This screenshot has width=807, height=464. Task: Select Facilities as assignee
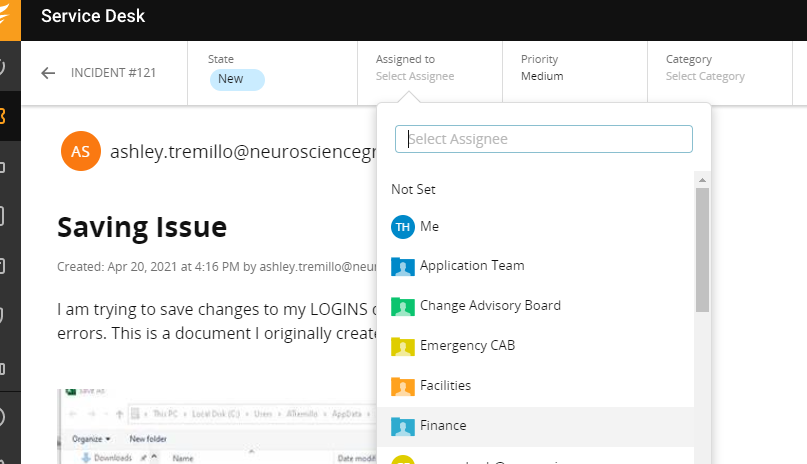click(535, 386)
